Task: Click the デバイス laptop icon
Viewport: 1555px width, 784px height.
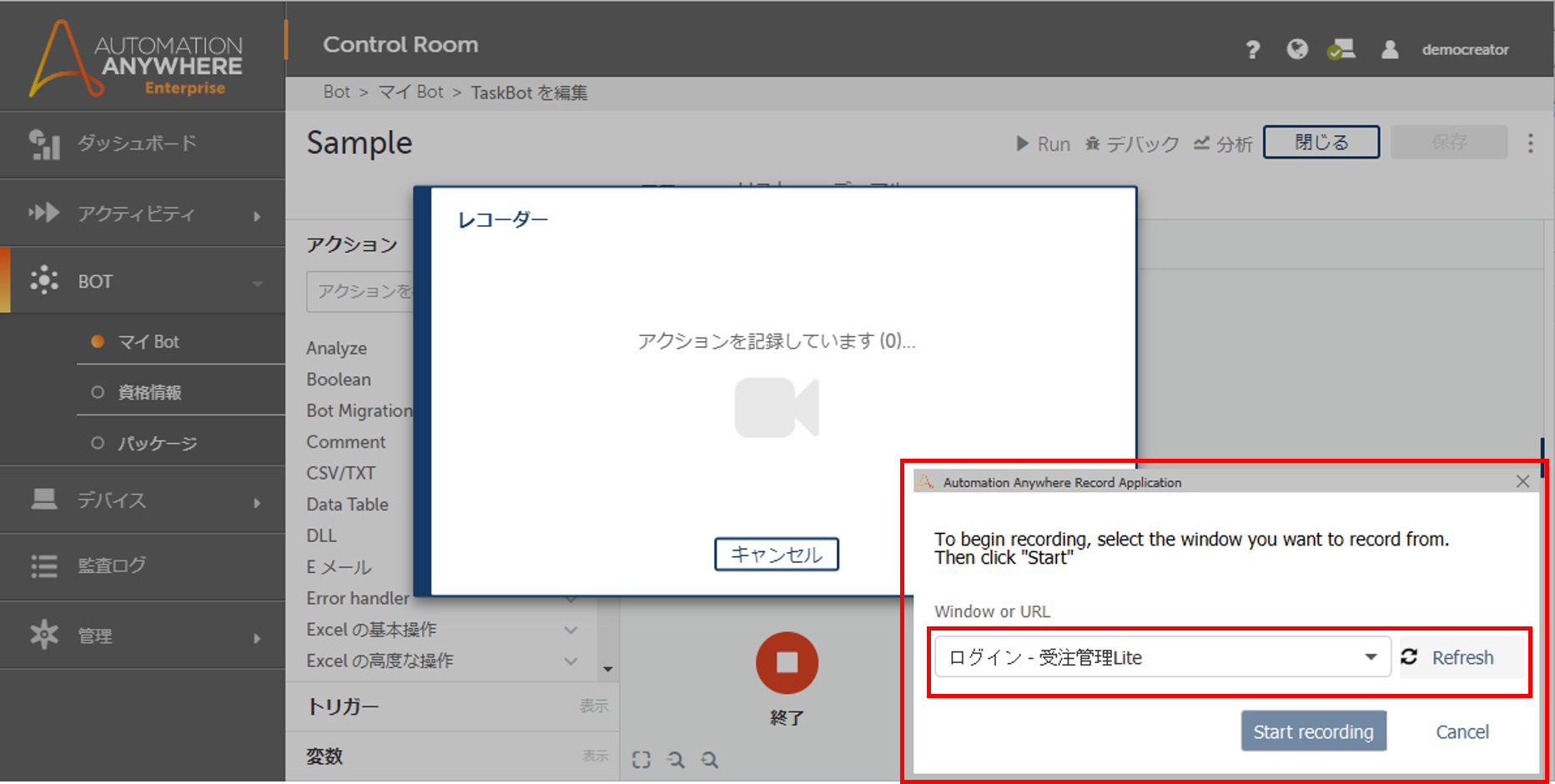Action: click(43, 500)
